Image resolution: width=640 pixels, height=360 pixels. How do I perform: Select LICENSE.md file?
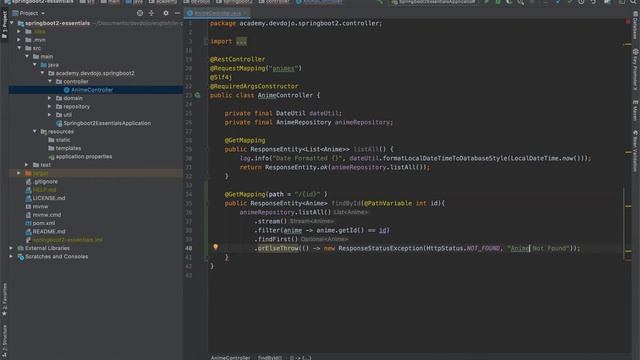(x=49, y=198)
